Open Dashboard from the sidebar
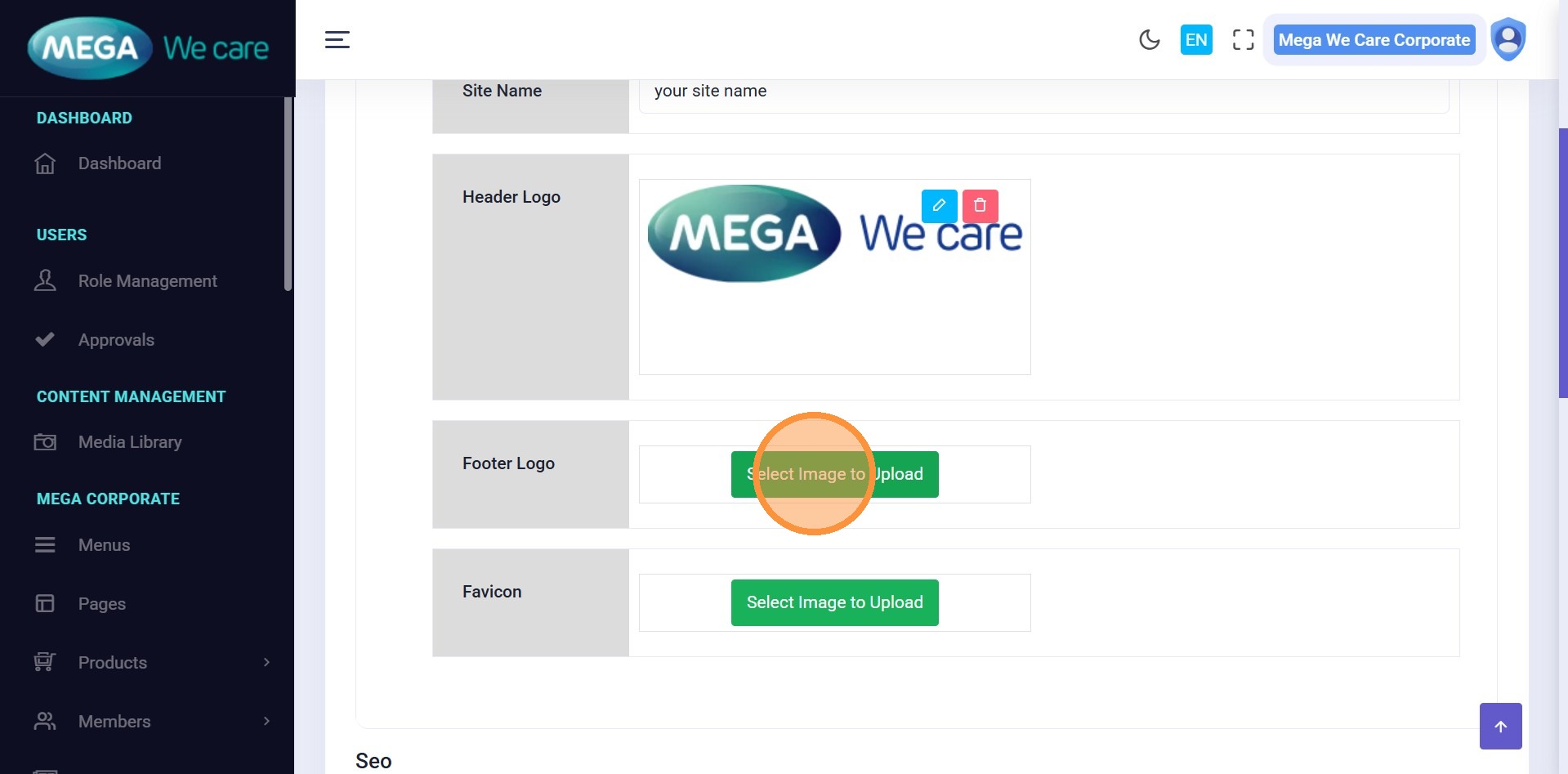The height and width of the screenshot is (774, 1568). [119, 163]
